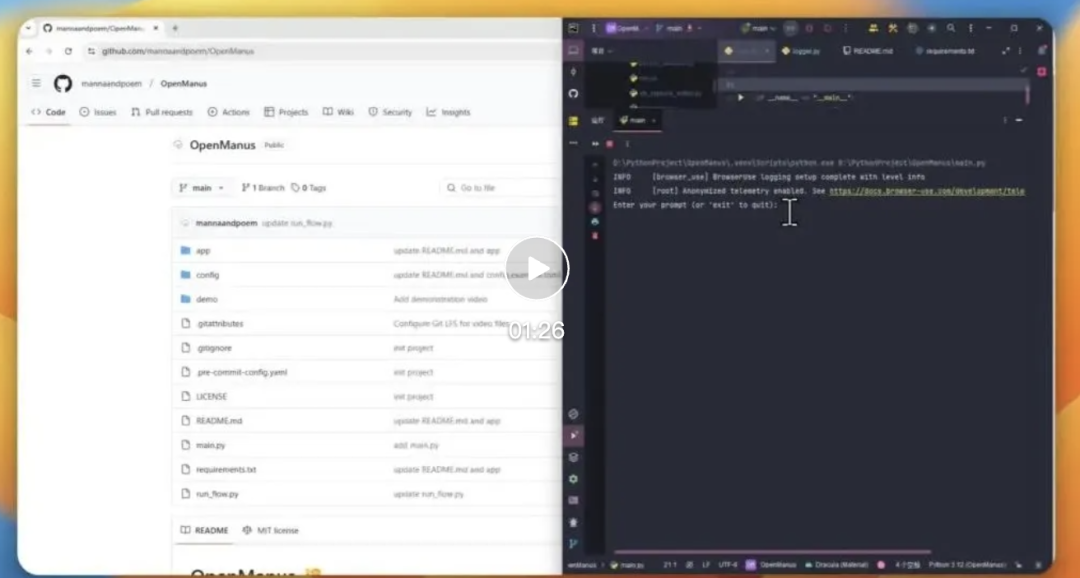The width and height of the screenshot is (1080, 578).
Task: Select the MIT license tab
Action: 271,530
